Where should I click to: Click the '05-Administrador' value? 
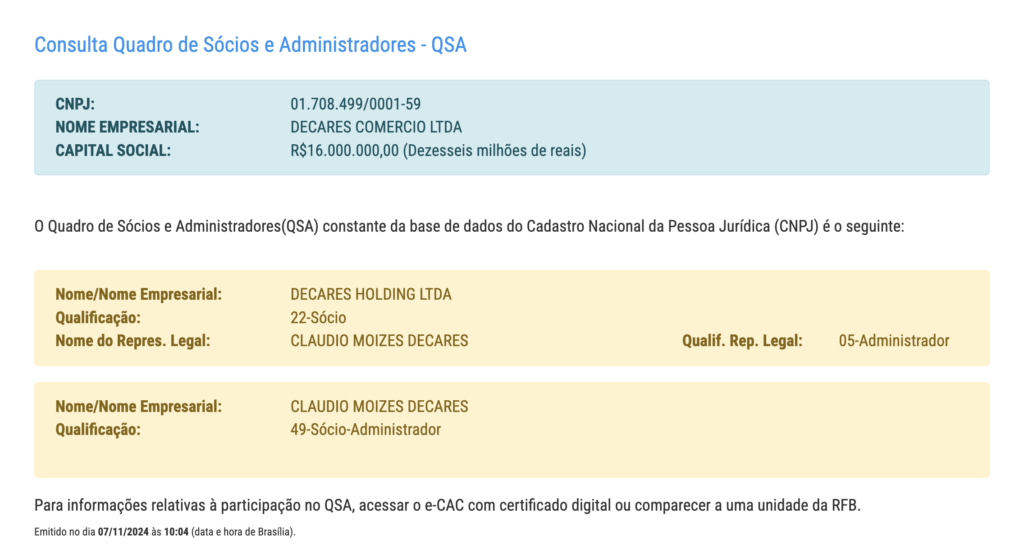pyautogui.click(x=894, y=341)
